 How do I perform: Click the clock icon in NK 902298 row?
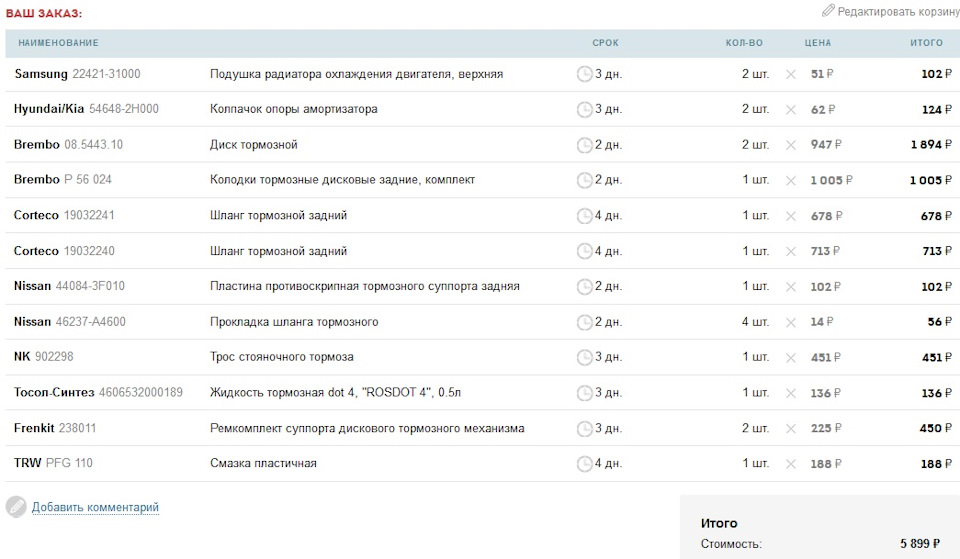point(585,357)
